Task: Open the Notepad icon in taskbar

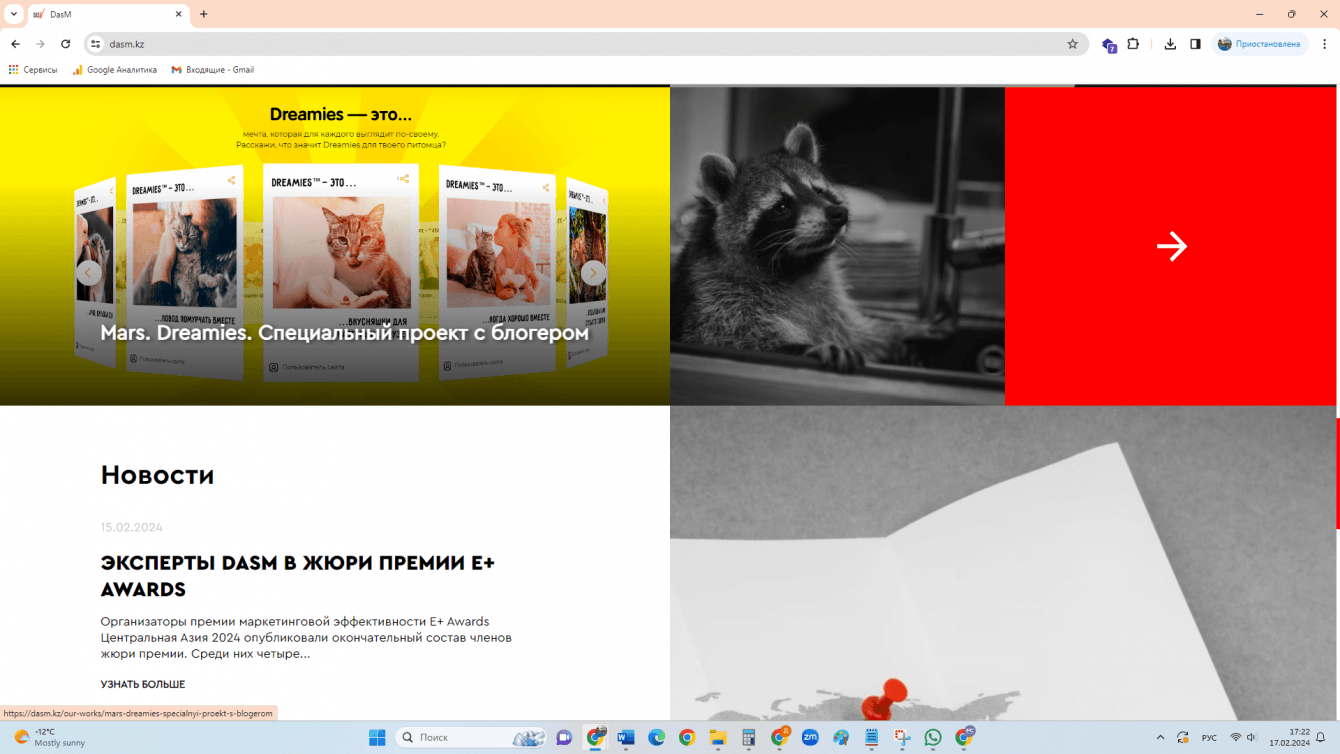Action: (x=871, y=738)
